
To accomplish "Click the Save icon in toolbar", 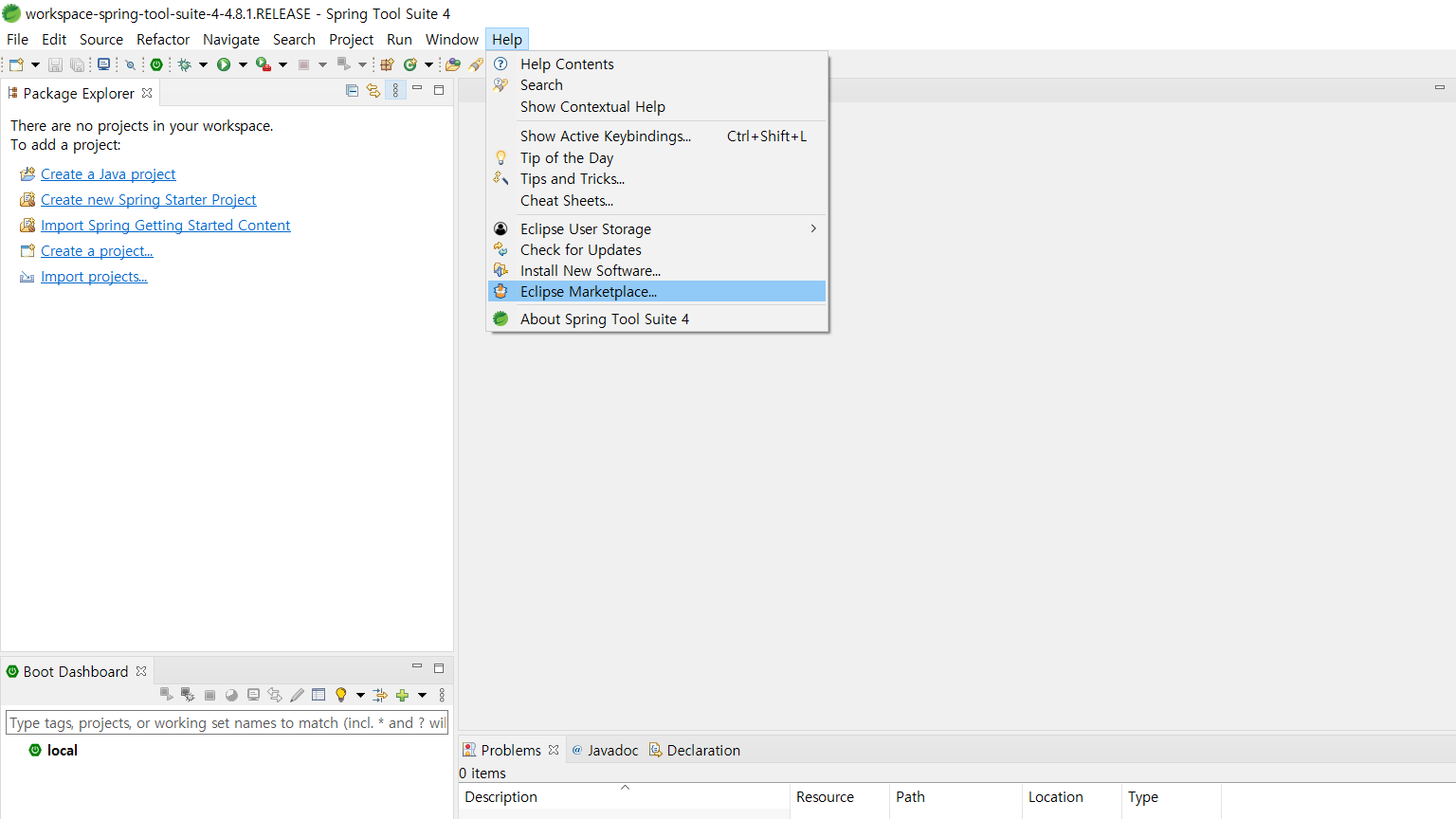I will point(55,64).
